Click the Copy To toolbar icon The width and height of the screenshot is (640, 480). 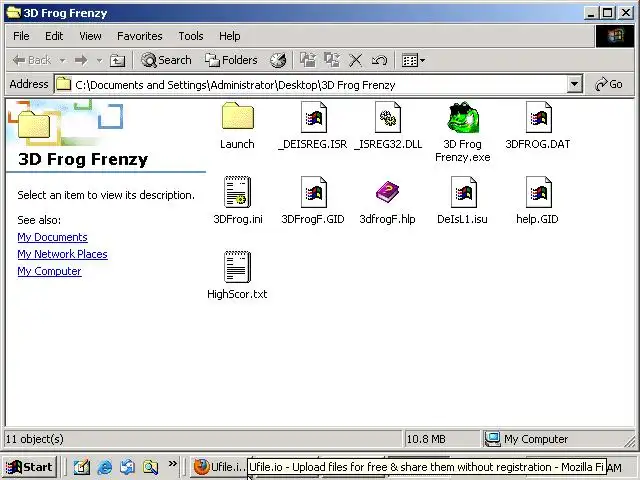tap(332, 60)
